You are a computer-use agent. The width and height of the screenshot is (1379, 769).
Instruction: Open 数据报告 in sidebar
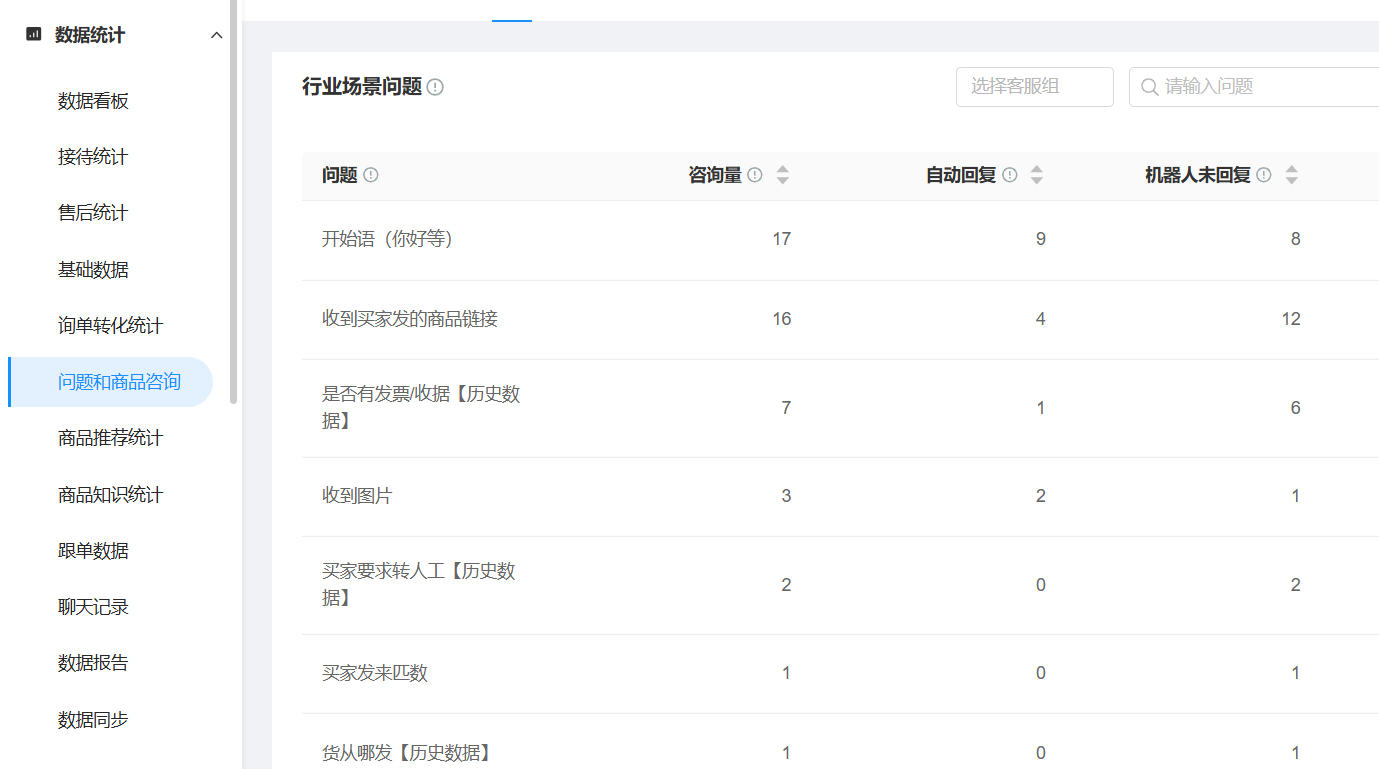[x=93, y=663]
